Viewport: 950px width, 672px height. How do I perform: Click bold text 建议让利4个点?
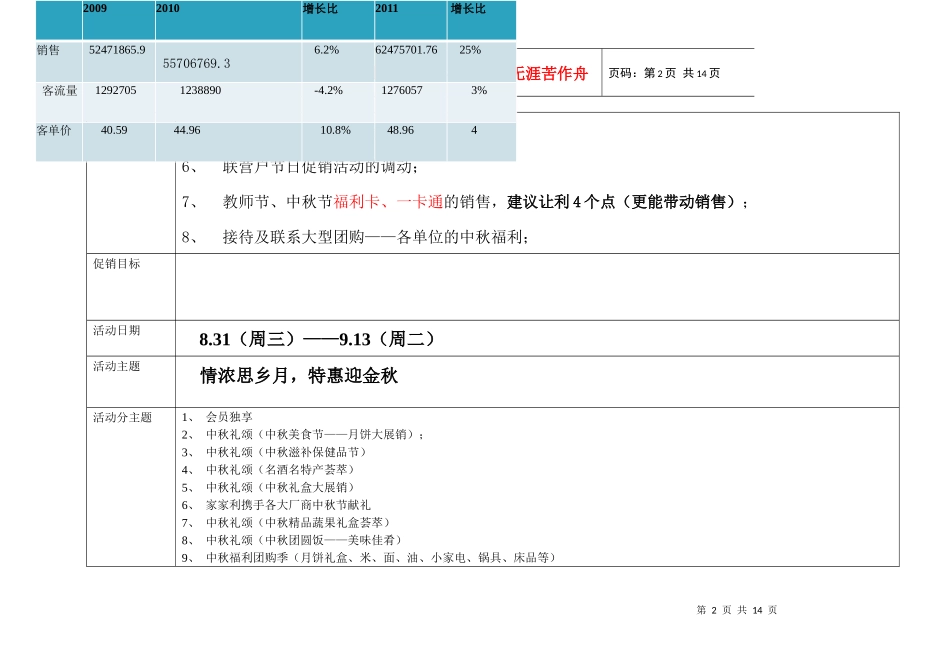click(561, 202)
